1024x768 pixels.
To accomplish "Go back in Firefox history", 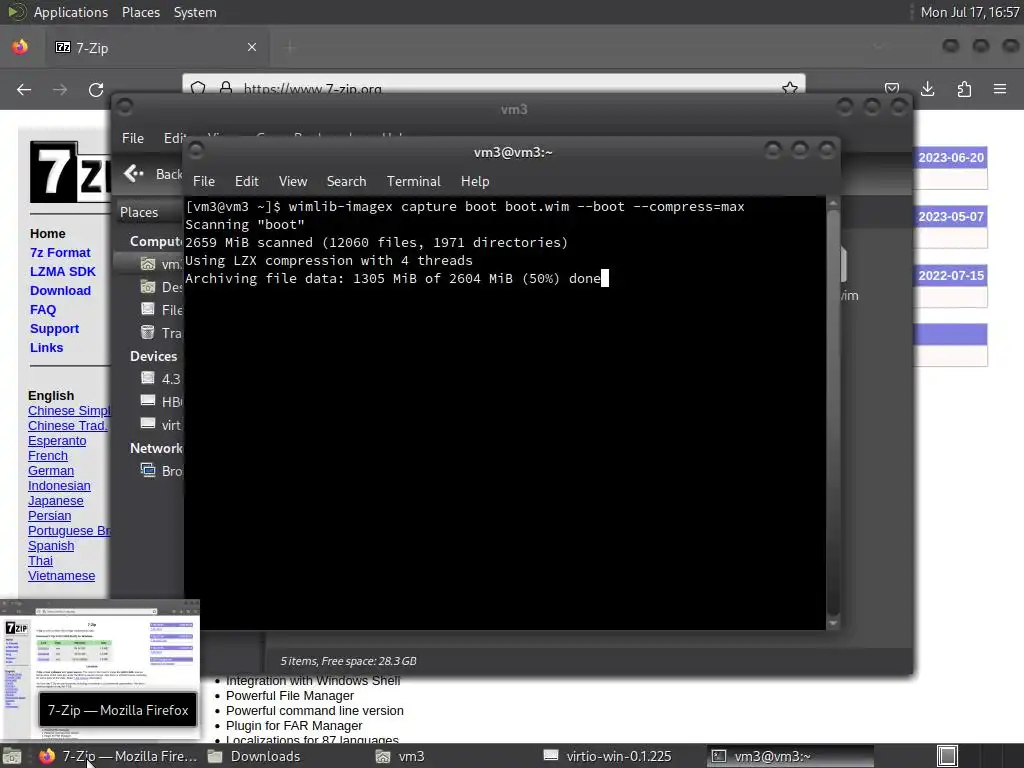I will pos(24,89).
